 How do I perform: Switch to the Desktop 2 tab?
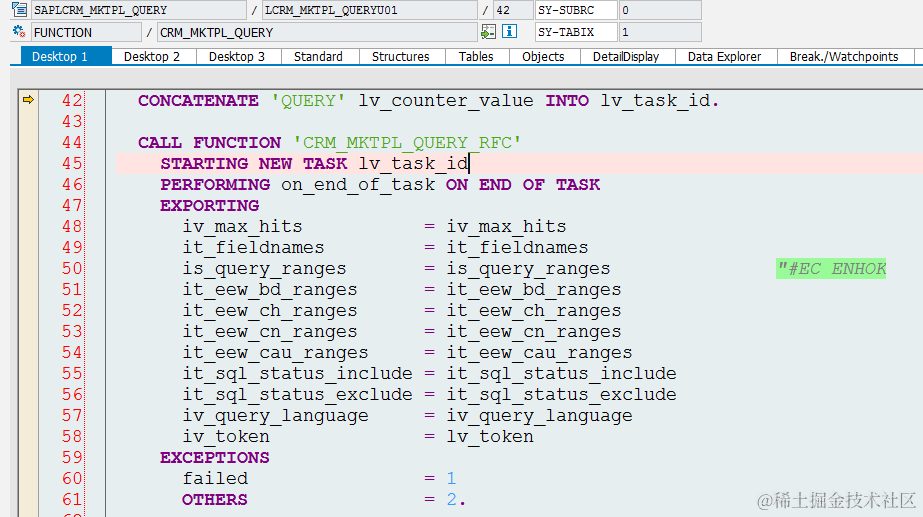[152, 57]
